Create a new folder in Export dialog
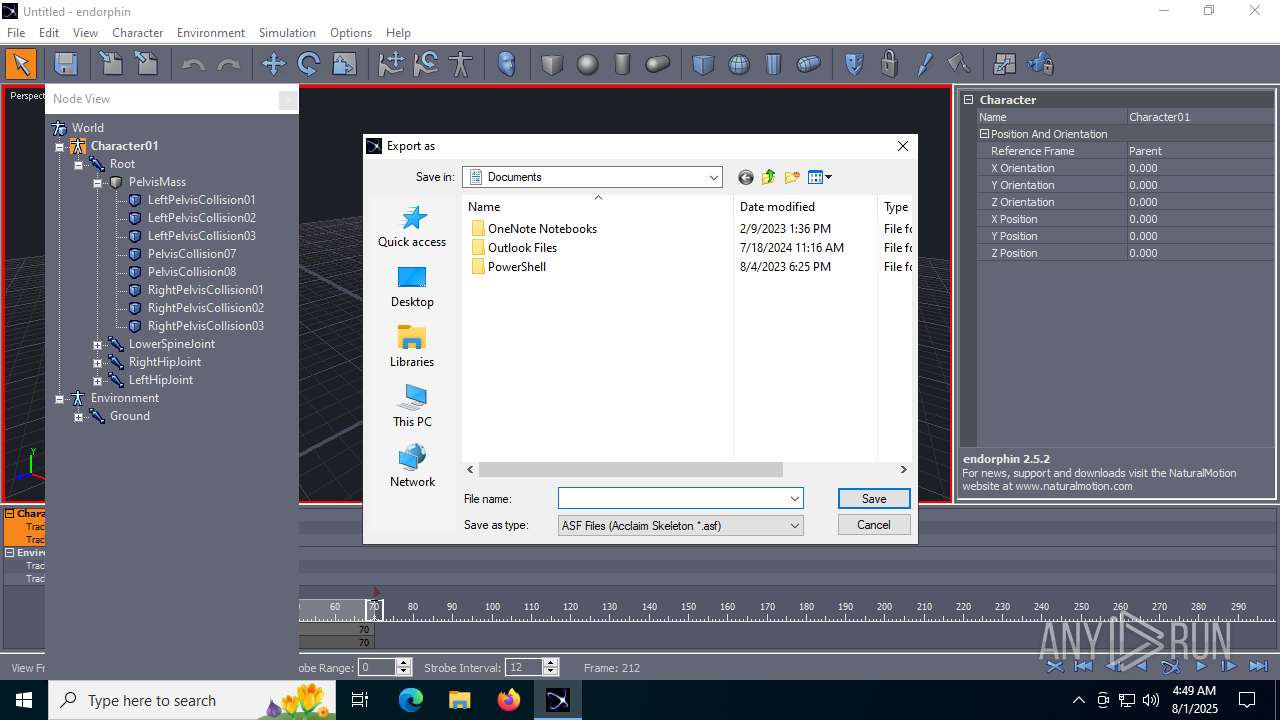1280x720 pixels. point(792,177)
